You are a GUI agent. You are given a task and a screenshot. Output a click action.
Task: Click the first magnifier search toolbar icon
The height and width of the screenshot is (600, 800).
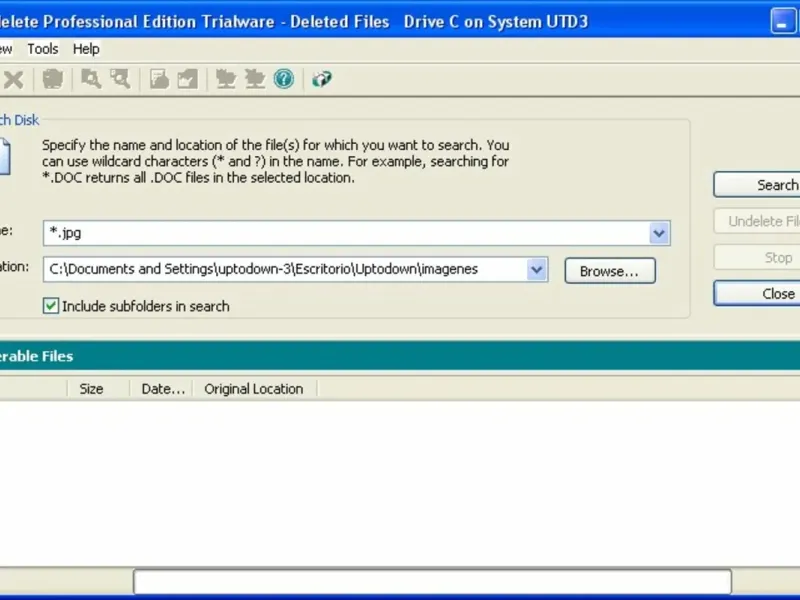tap(91, 79)
